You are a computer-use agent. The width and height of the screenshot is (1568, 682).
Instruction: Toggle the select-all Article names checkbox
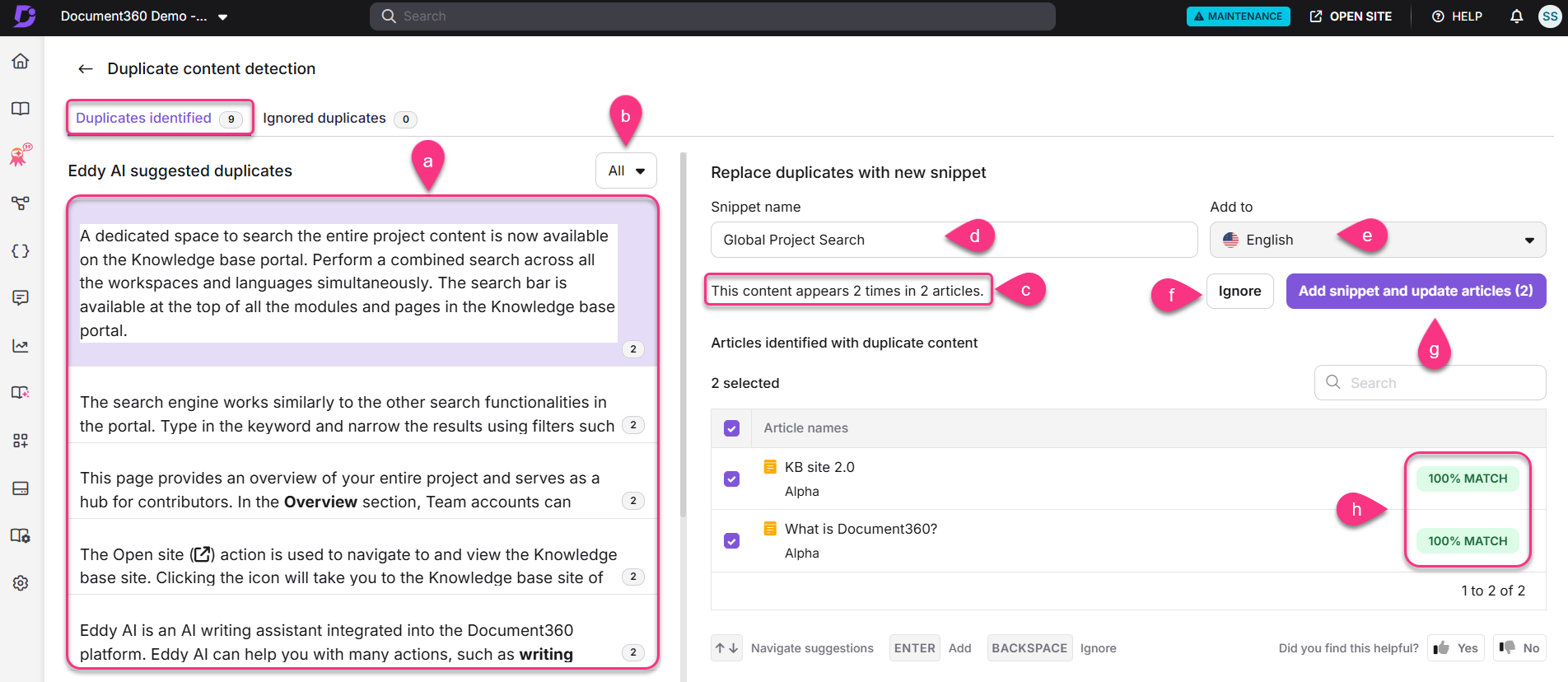pyautogui.click(x=731, y=428)
